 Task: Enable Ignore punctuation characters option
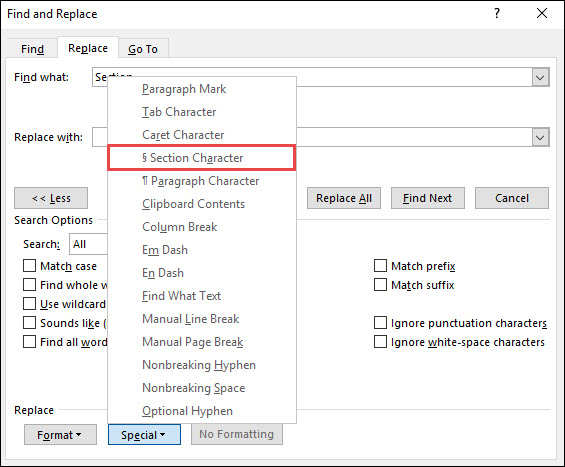coord(380,323)
